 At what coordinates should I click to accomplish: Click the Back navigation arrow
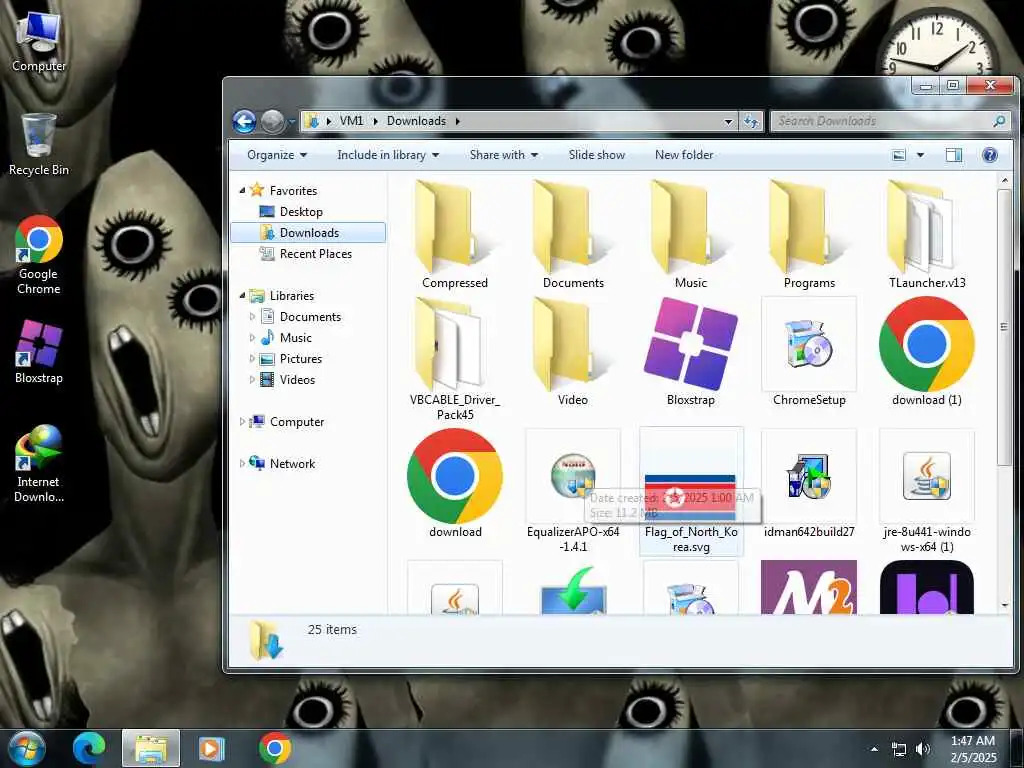(x=244, y=121)
